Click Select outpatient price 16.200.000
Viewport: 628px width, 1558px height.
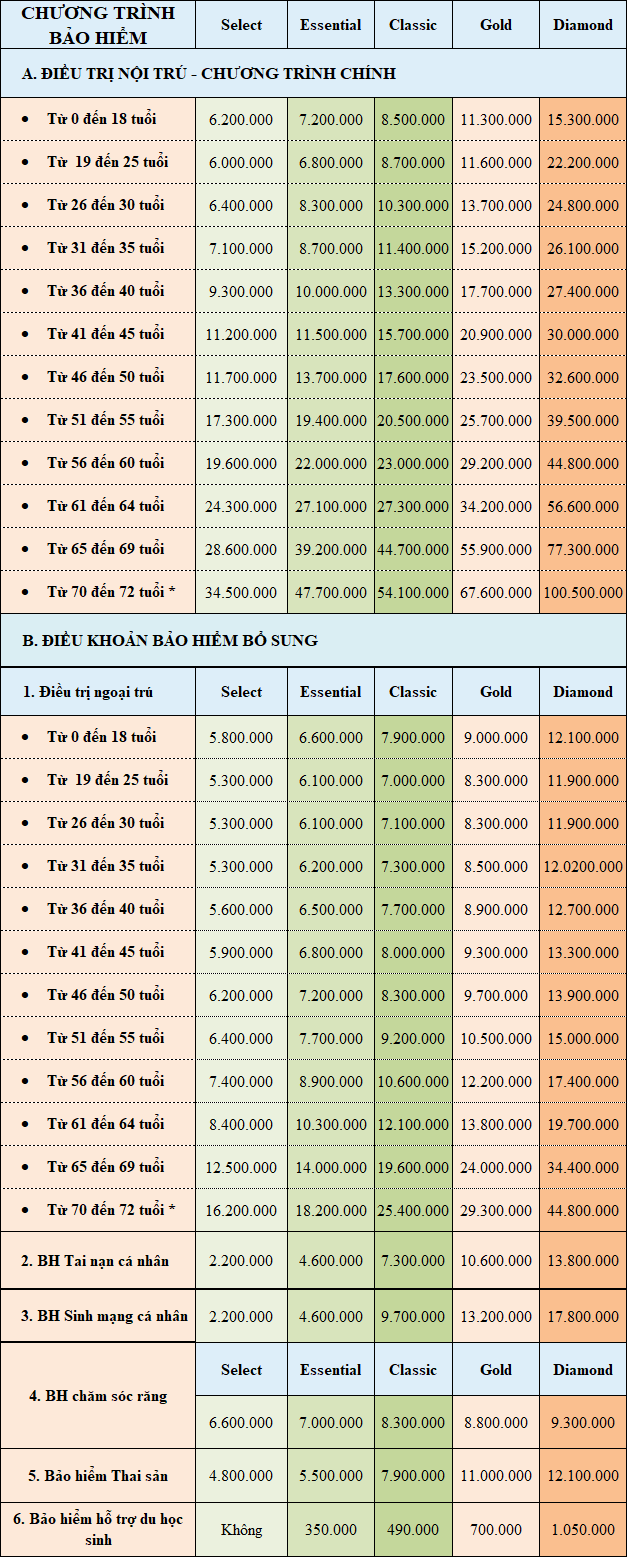(241, 1210)
